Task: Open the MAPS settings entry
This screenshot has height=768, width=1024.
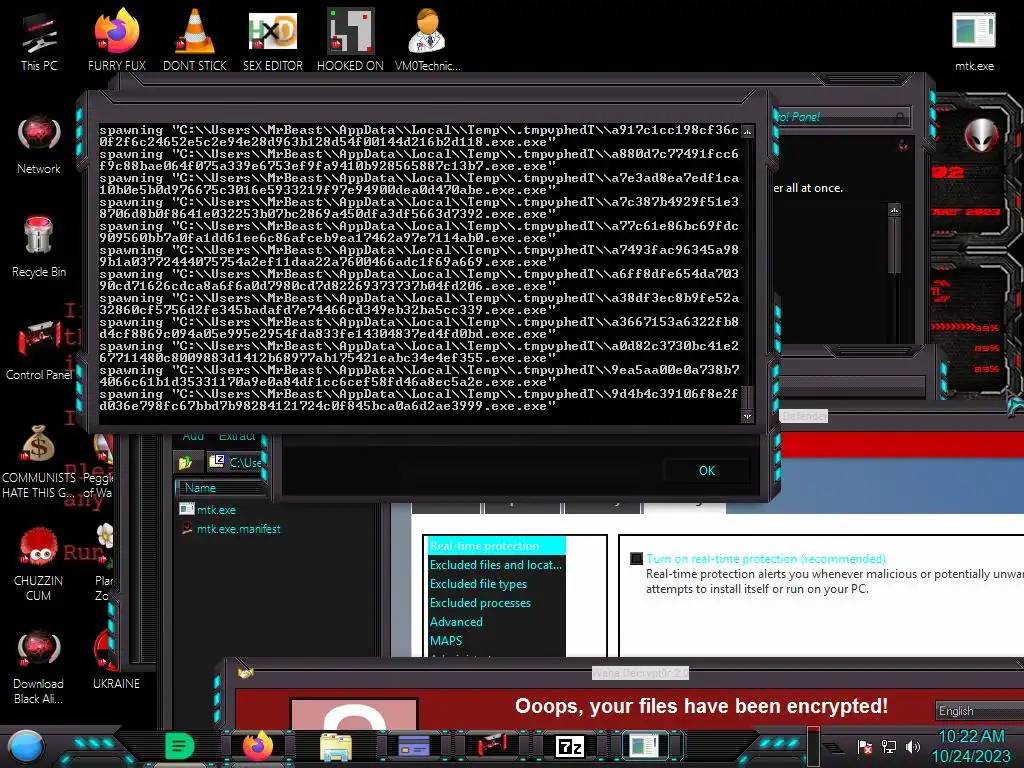Action: click(x=496, y=641)
